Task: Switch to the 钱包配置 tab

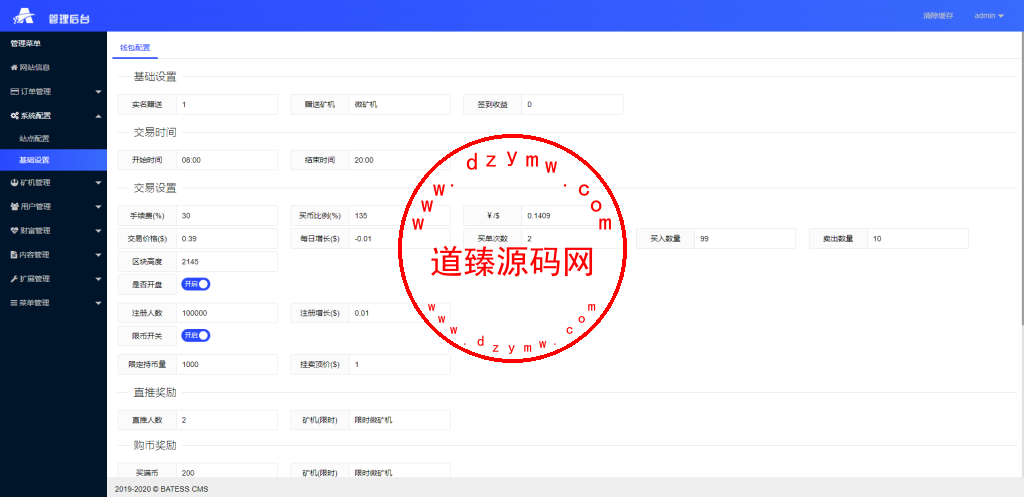Action: point(135,48)
